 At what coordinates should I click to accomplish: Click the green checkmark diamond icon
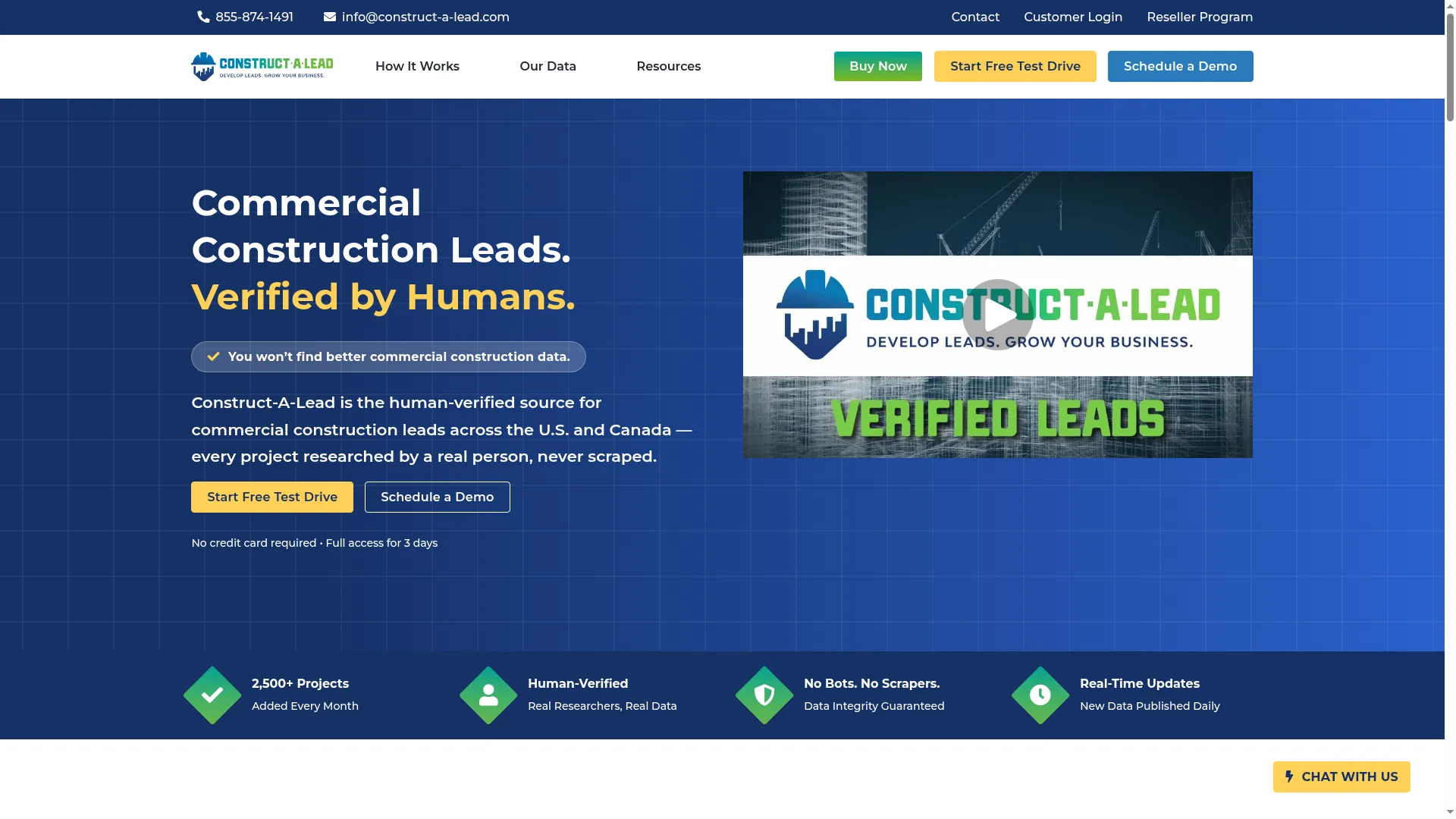point(212,695)
